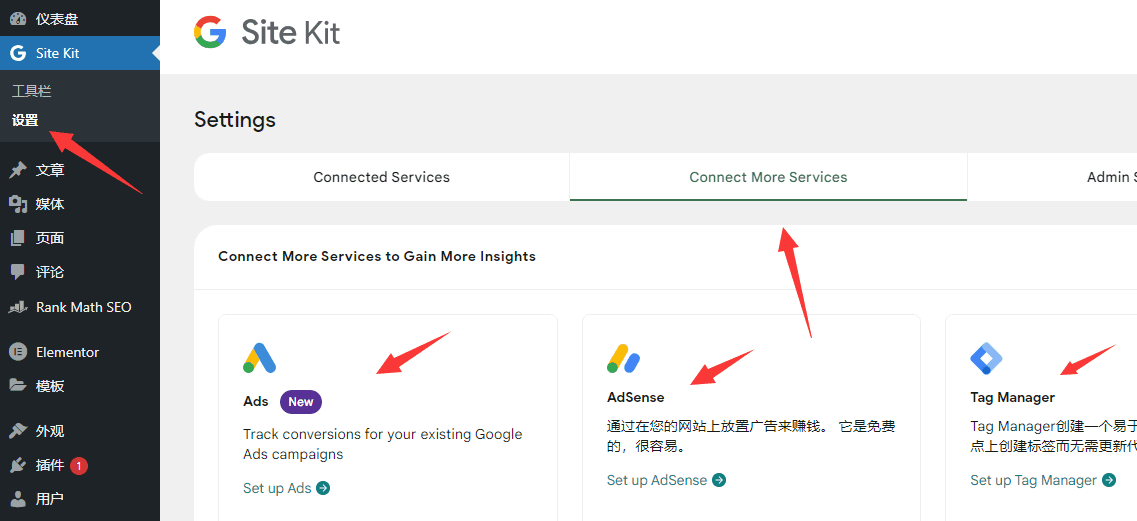Image resolution: width=1137 pixels, height=521 pixels.
Task: Open the 评论 comments menu
Action: pyautogui.click(x=80, y=272)
